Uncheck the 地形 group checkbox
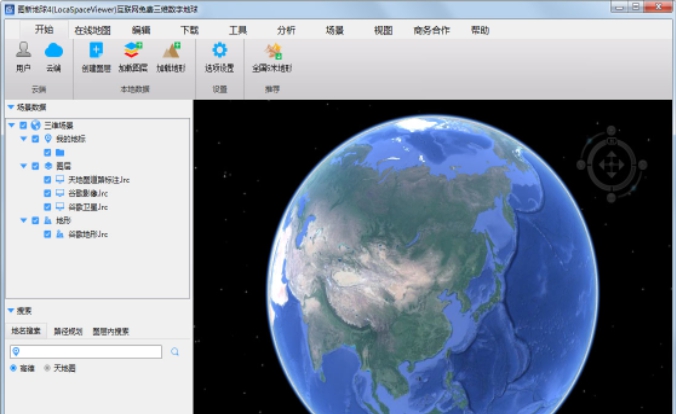The height and width of the screenshot is (414, 676). (35, 220)
